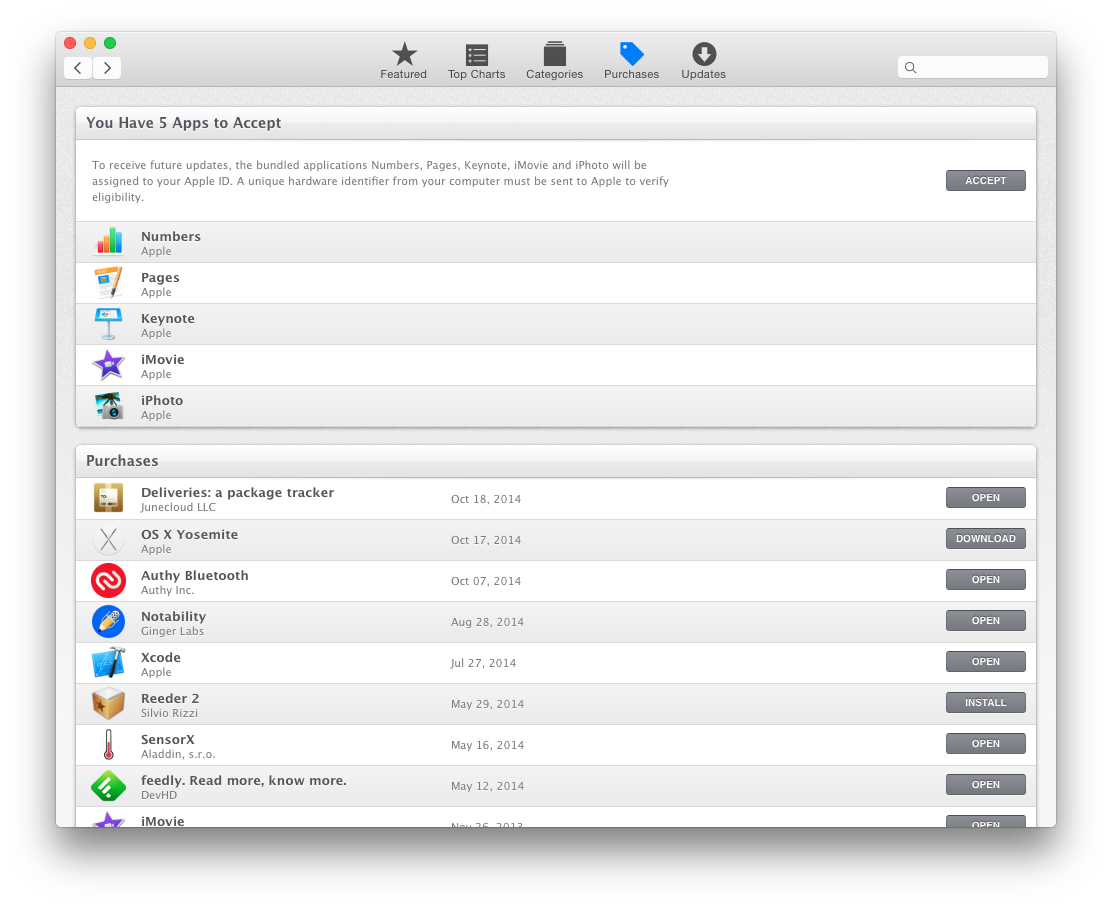
Task: Click the 'Jul 27, 2014' purchase date
Action: (x=483, y=663)
